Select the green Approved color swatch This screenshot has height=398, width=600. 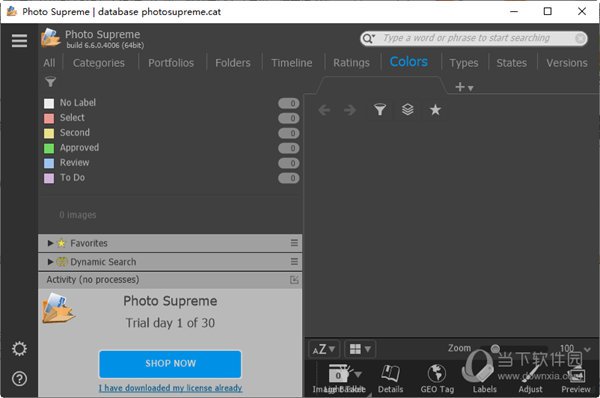(49, 148)
